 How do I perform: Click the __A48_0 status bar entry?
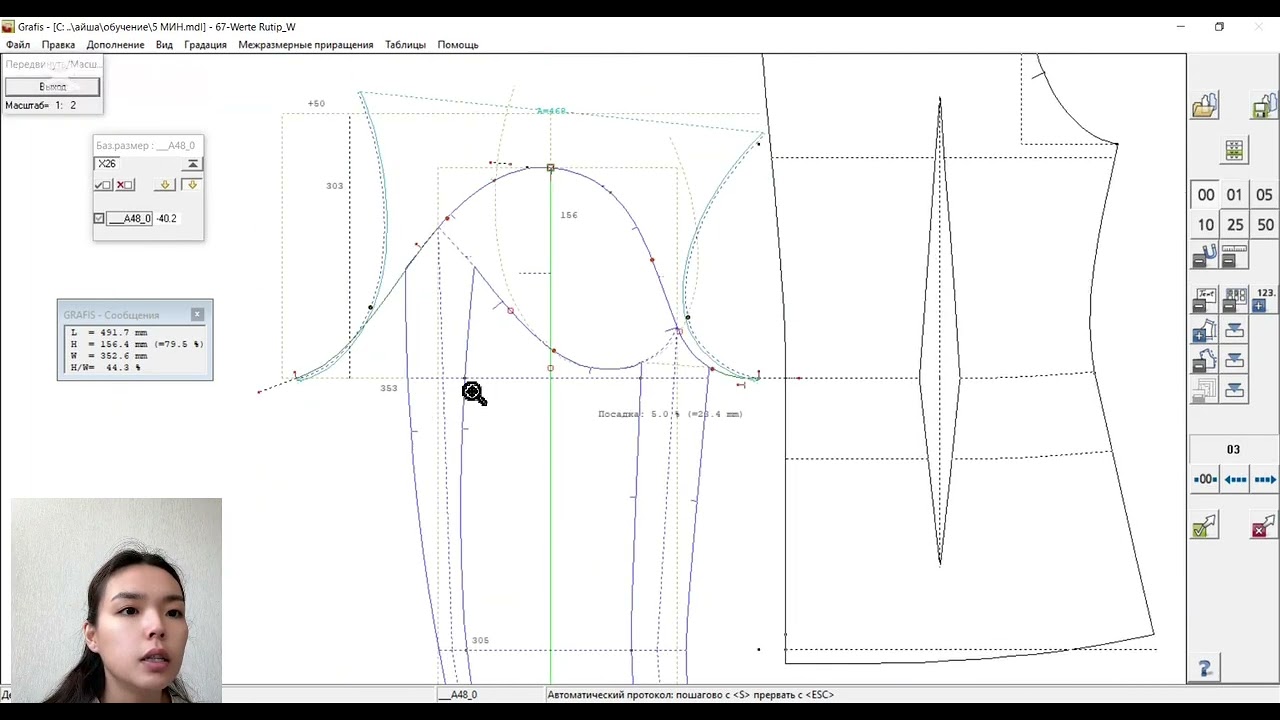click(458, 694)
